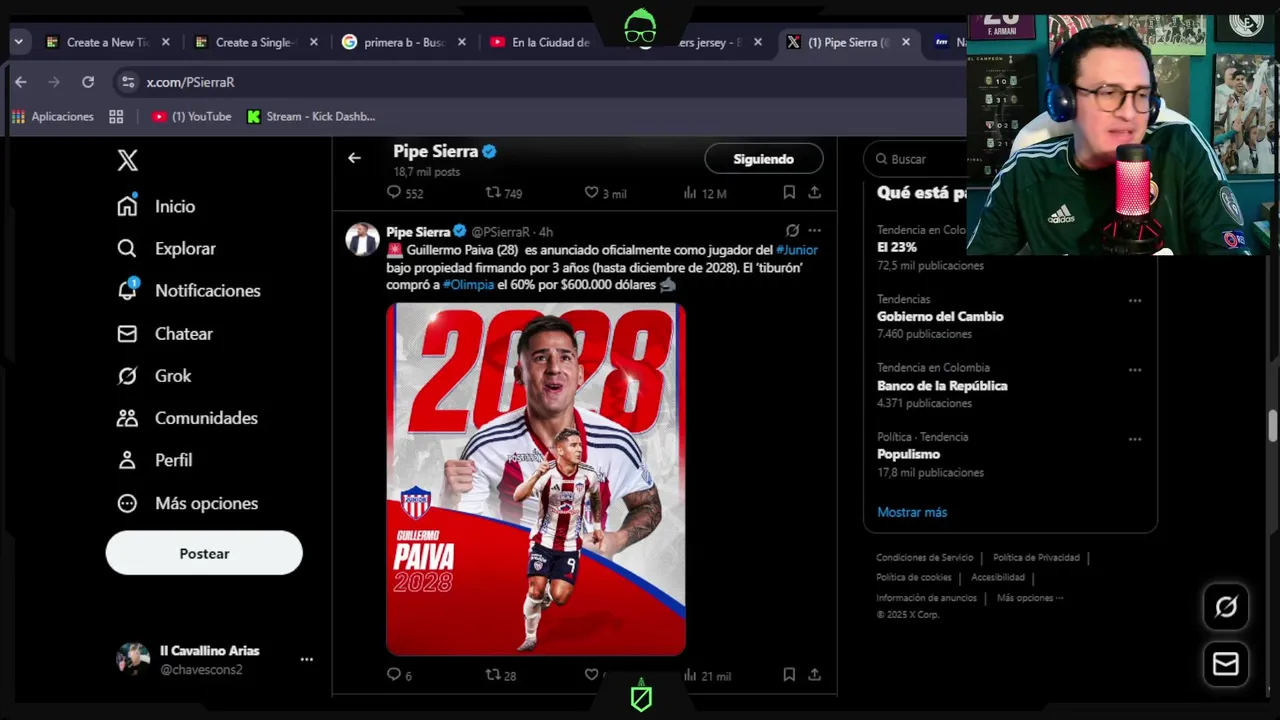Go to Inicio home page
The image size is (1280, 720).
click(x=156, y=206)
